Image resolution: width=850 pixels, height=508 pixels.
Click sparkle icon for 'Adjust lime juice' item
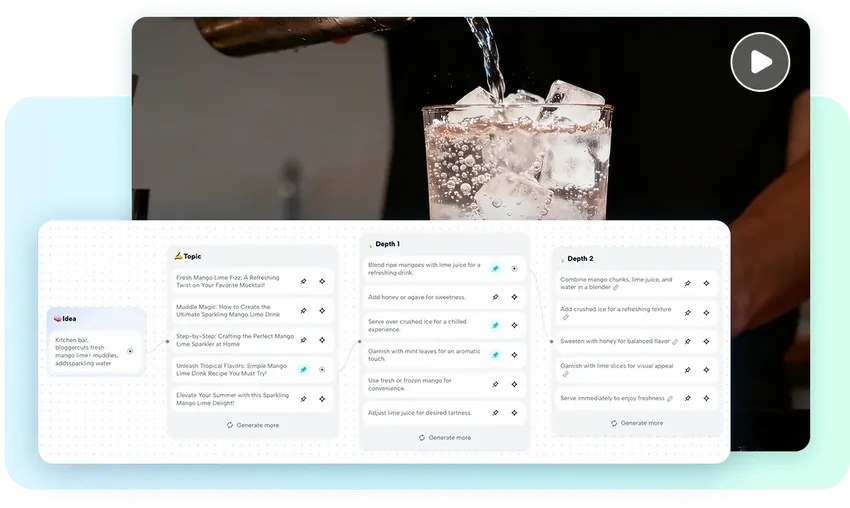pyautogui.click(x=514, y=412)
